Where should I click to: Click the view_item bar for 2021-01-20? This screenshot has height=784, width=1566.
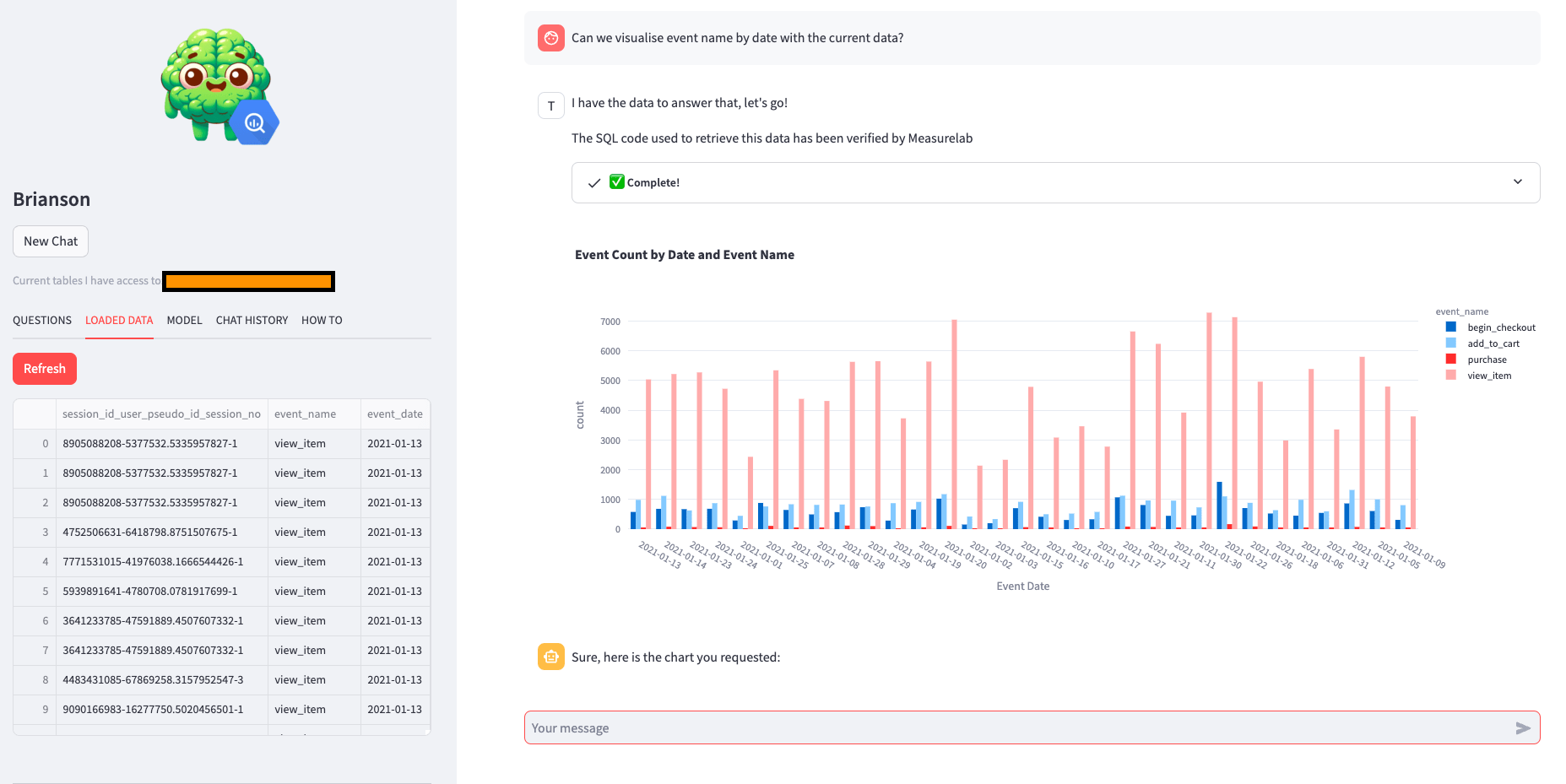(x=955, y=424)
